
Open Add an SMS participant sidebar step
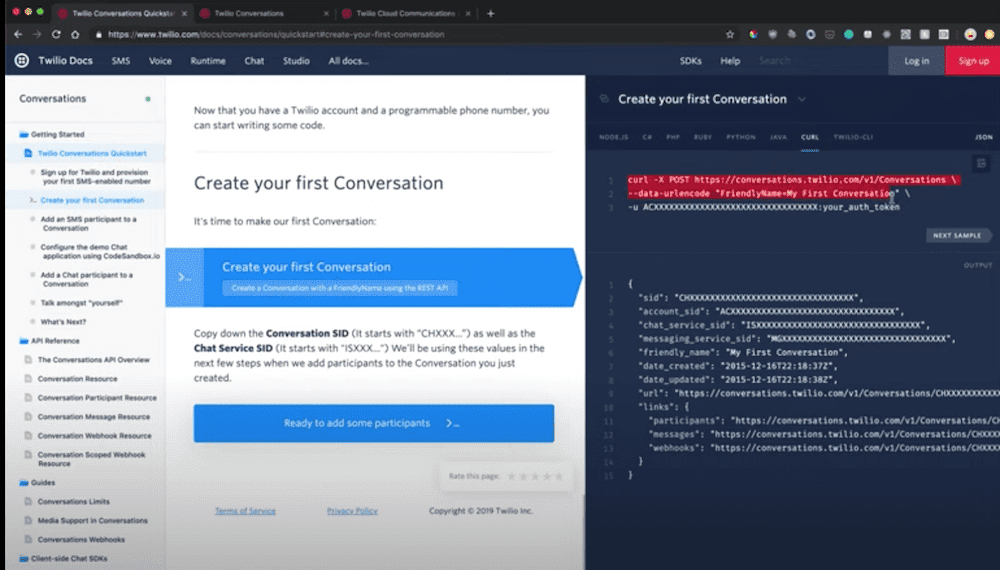click(x=88, y=223)
